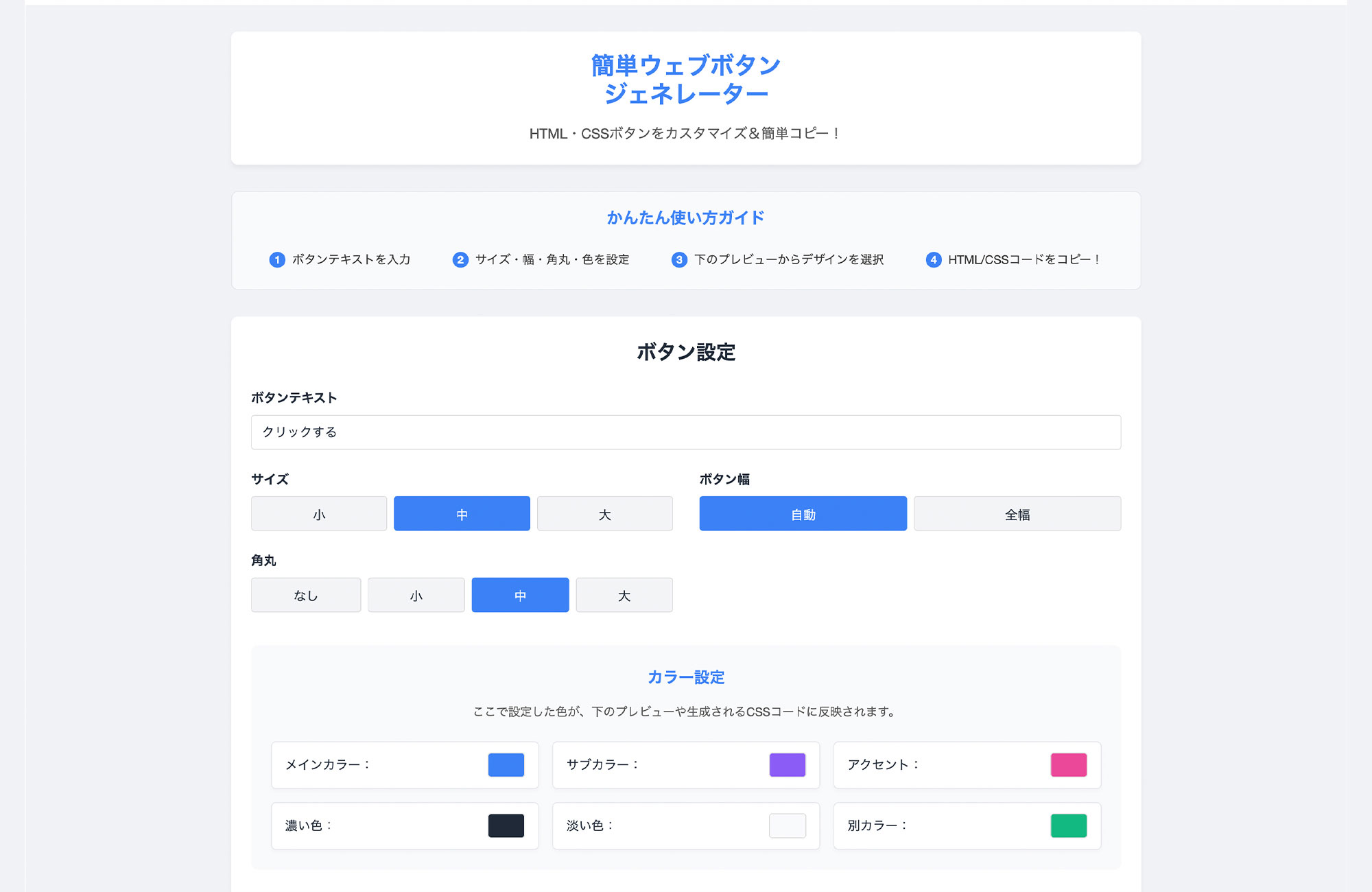The height and width of the screenshot is (892, 1372).
Task: Click the text ボタンテキストを入力
Action: (x=351, y=259)
